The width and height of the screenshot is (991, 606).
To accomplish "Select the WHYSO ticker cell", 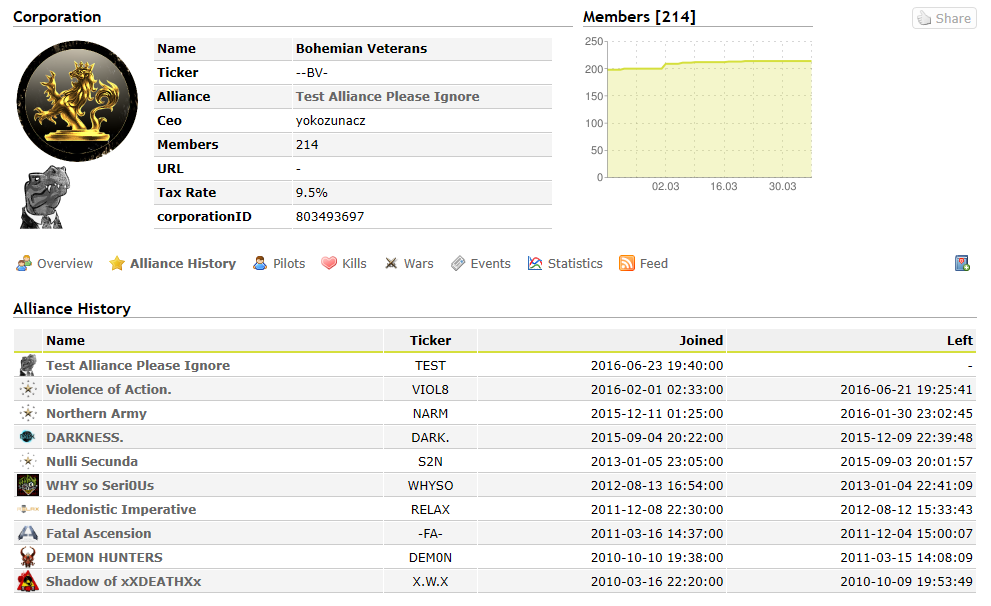I will [x=430, y=486].
